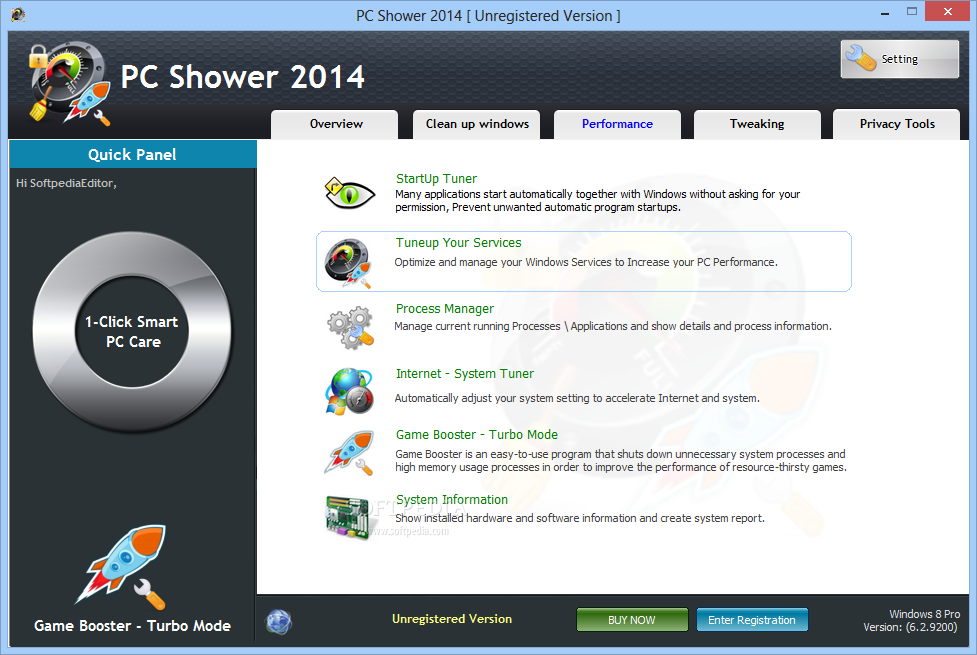Click description text under StartUp Tuner
The width and height of the screenshot is (977, 655).
[598, 201]
